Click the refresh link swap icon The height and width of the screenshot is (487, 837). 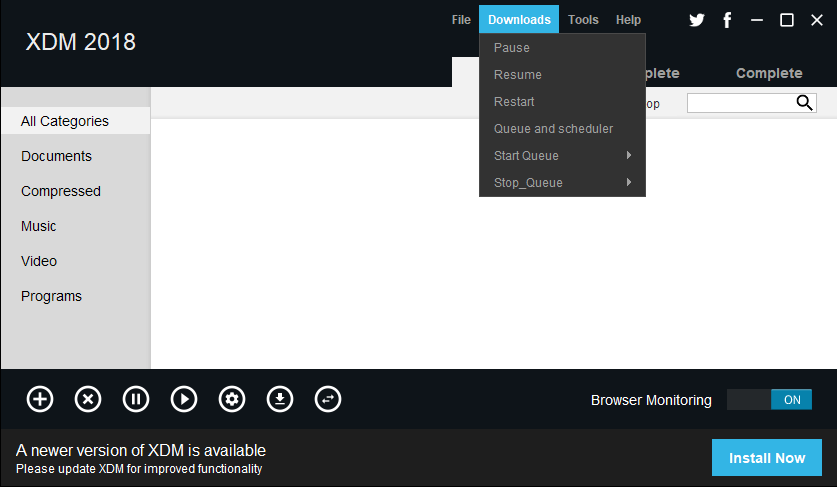(x=328, y=399)
